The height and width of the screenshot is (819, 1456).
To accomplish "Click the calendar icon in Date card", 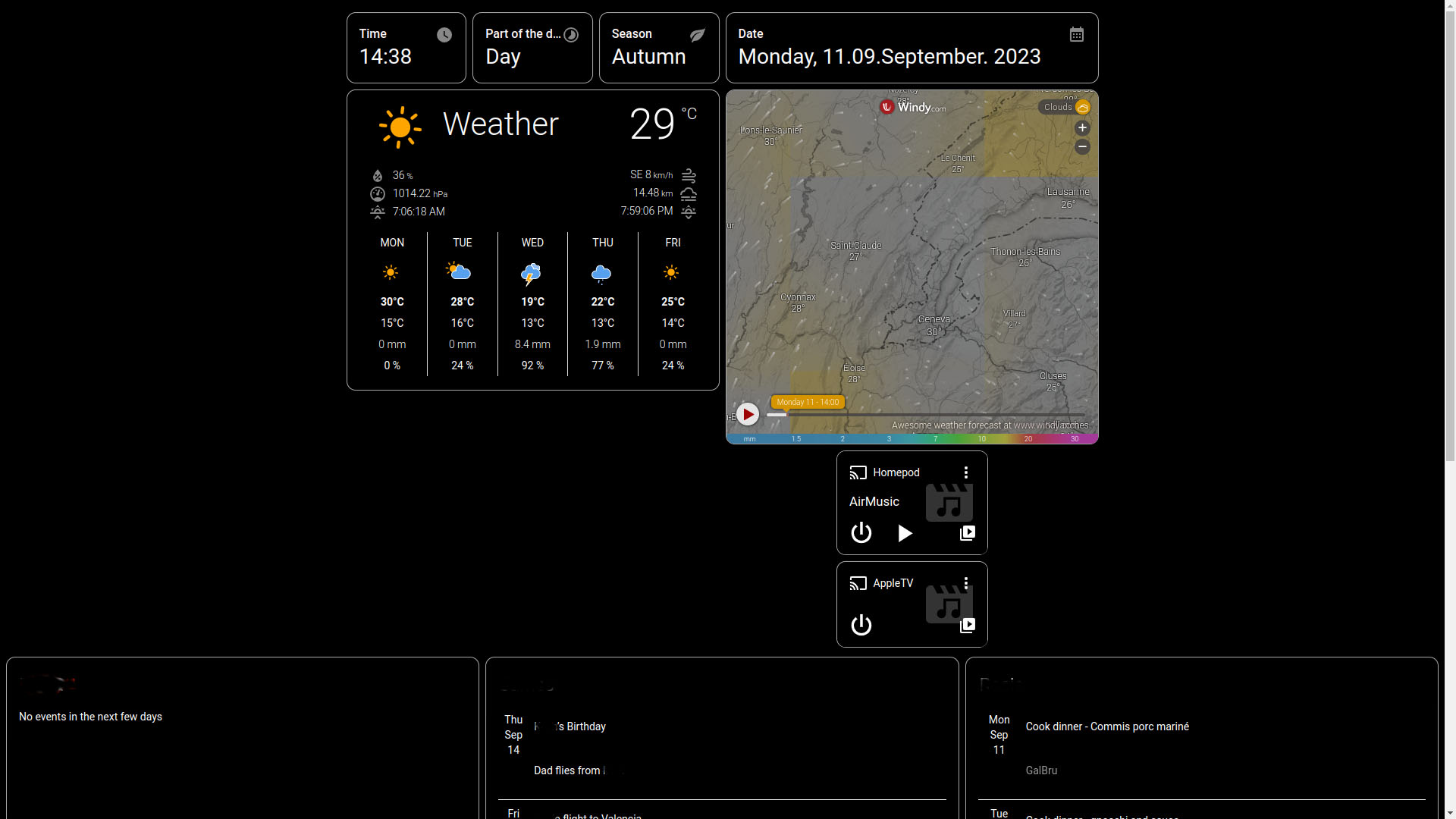I will [x=1076, y=34].
